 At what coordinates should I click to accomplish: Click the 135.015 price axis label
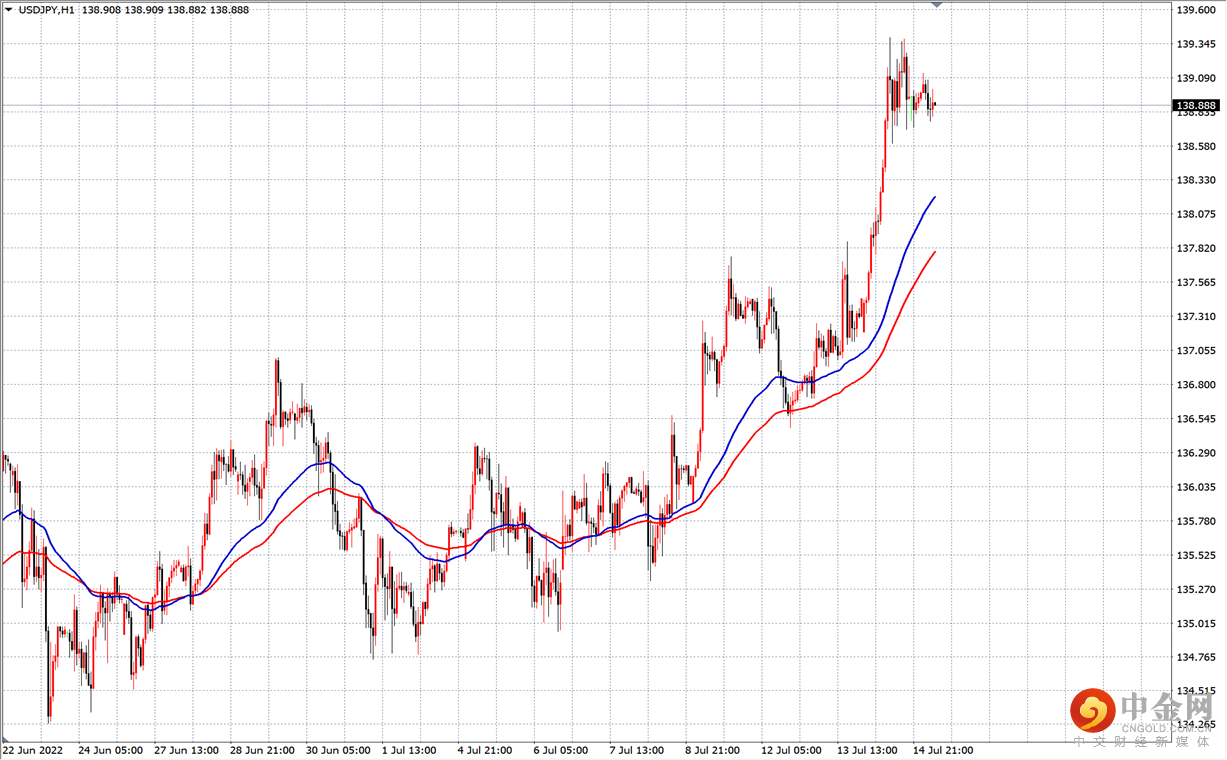(1196, 623)
